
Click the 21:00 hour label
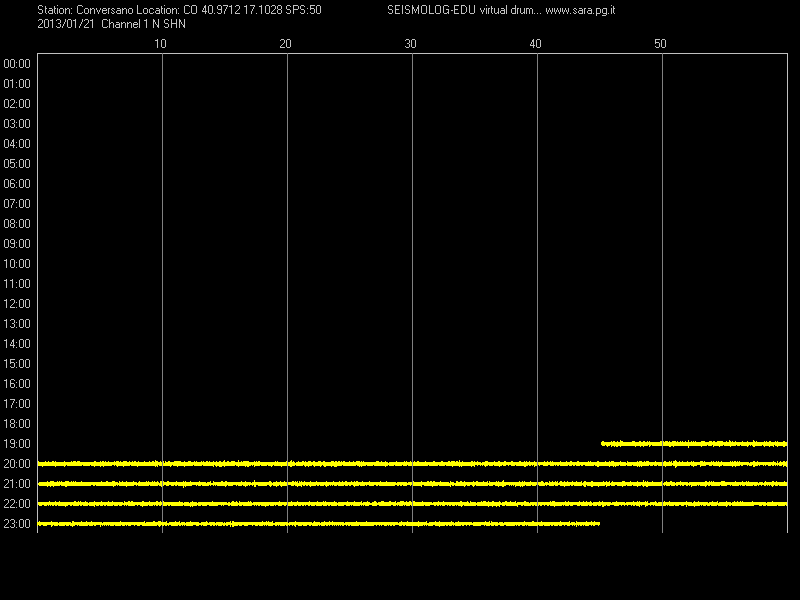click(x=17, y=484)
